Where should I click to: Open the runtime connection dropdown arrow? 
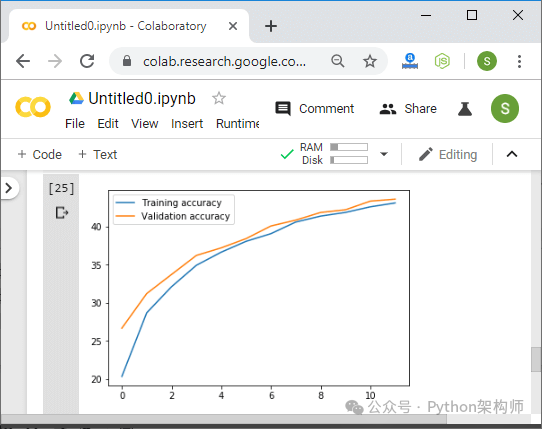point(384,154)
